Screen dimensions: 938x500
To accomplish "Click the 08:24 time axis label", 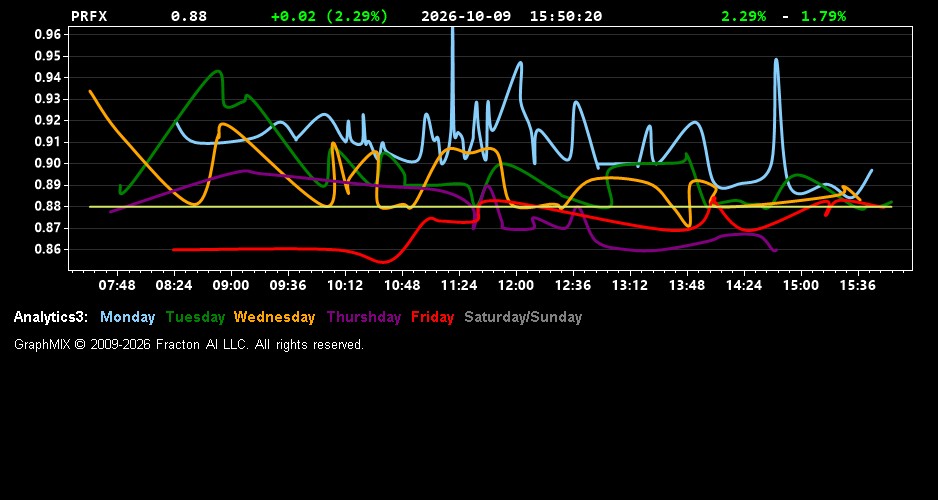I will point(174,285).
